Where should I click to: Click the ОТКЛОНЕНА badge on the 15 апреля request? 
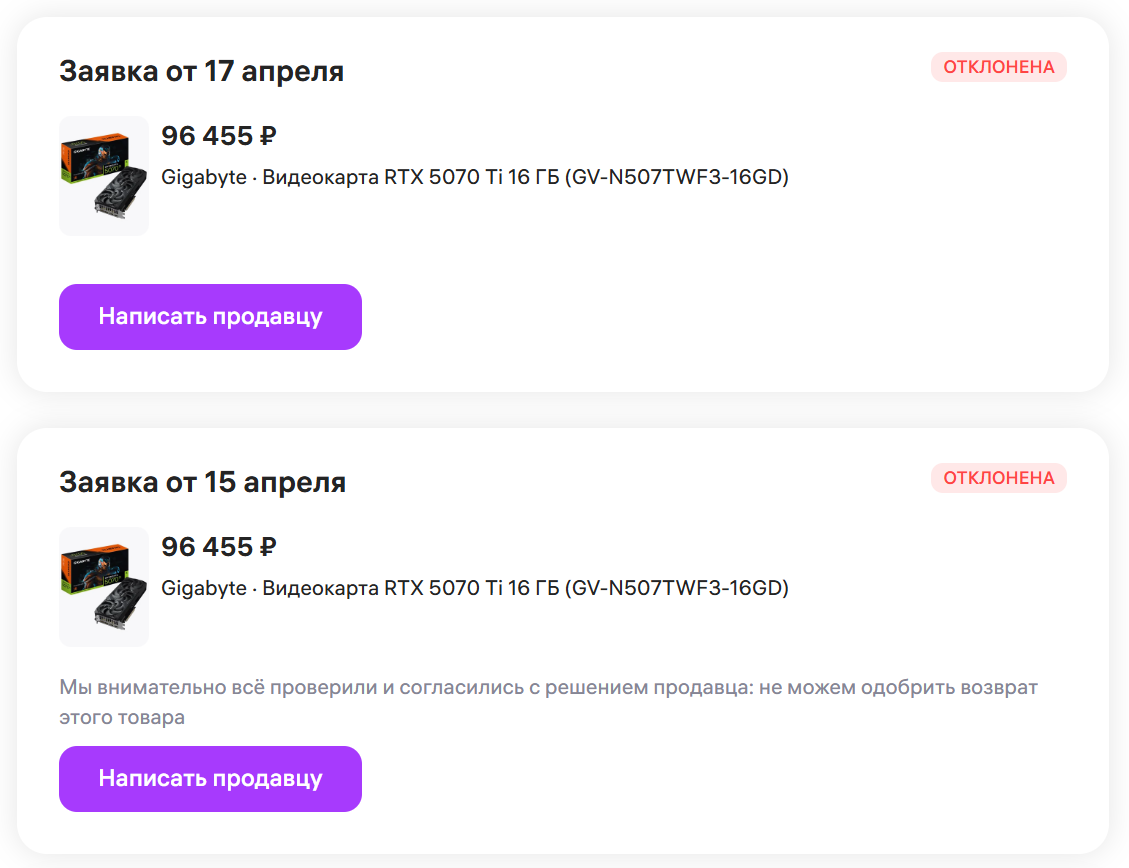click(x=998, y=478)
